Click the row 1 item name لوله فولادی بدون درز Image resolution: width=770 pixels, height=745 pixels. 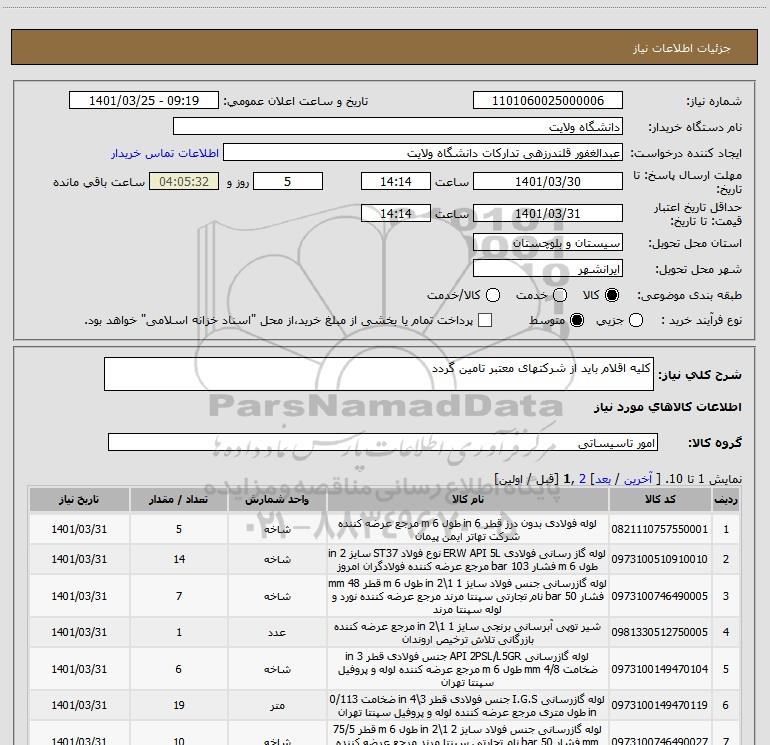[x=468, y=530]
